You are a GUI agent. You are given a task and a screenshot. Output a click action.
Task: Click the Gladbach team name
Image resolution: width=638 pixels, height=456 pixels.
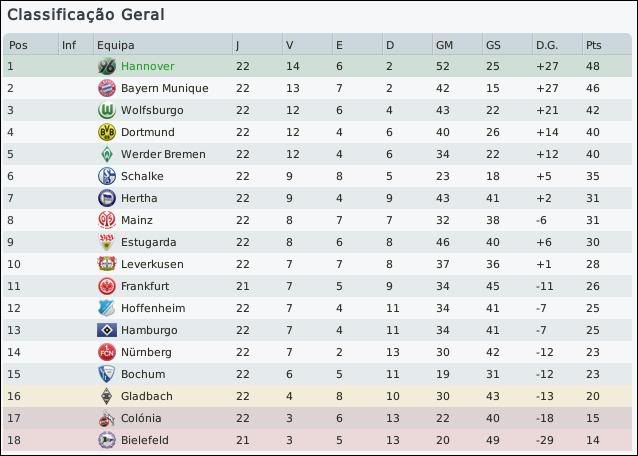[146, 396]
